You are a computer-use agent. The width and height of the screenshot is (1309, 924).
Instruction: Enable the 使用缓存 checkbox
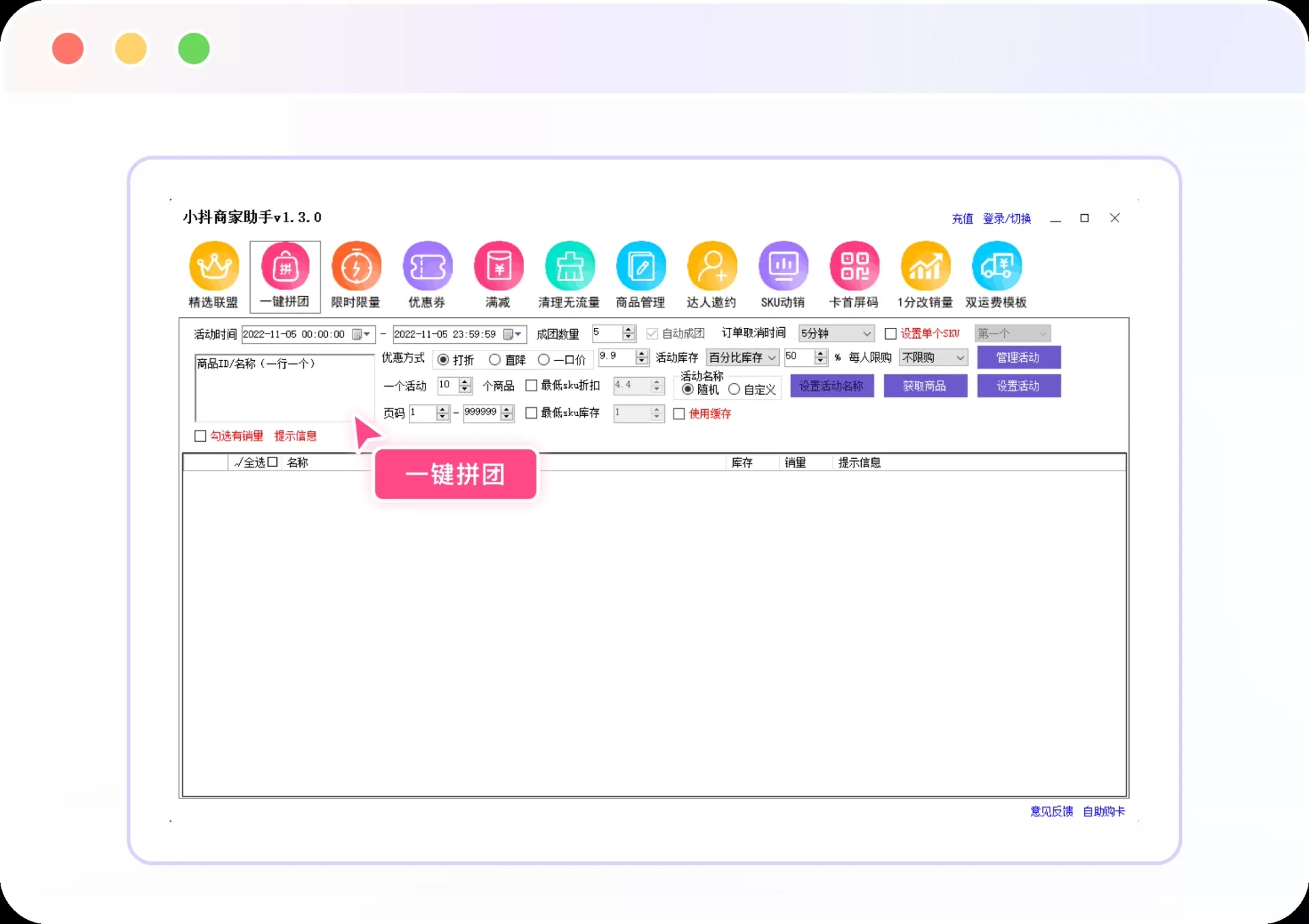[679, 414]
